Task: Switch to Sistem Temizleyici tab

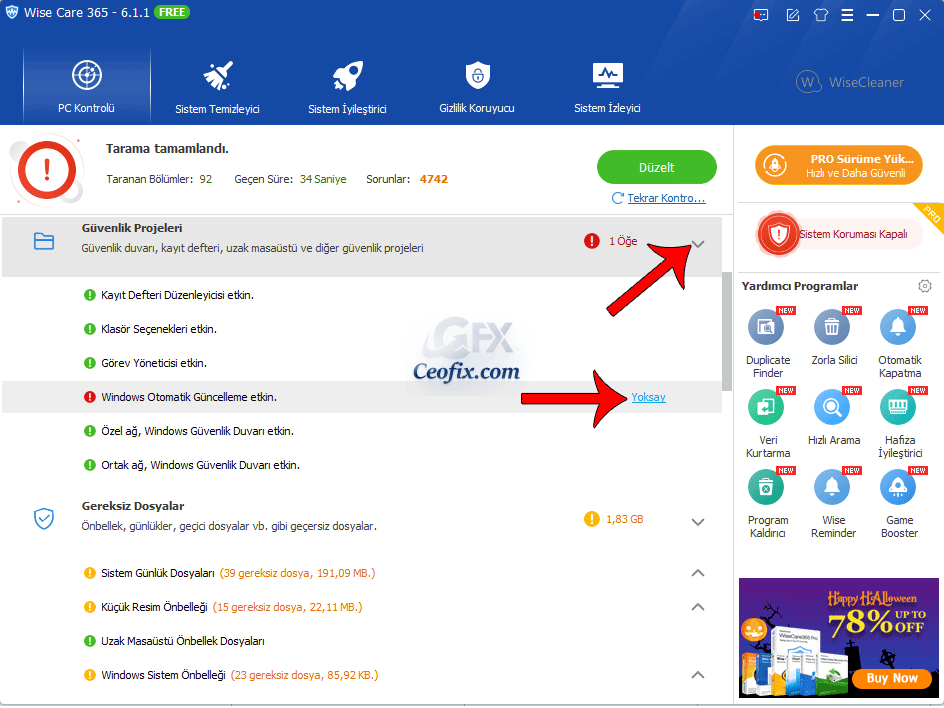Action: point(217,86)
